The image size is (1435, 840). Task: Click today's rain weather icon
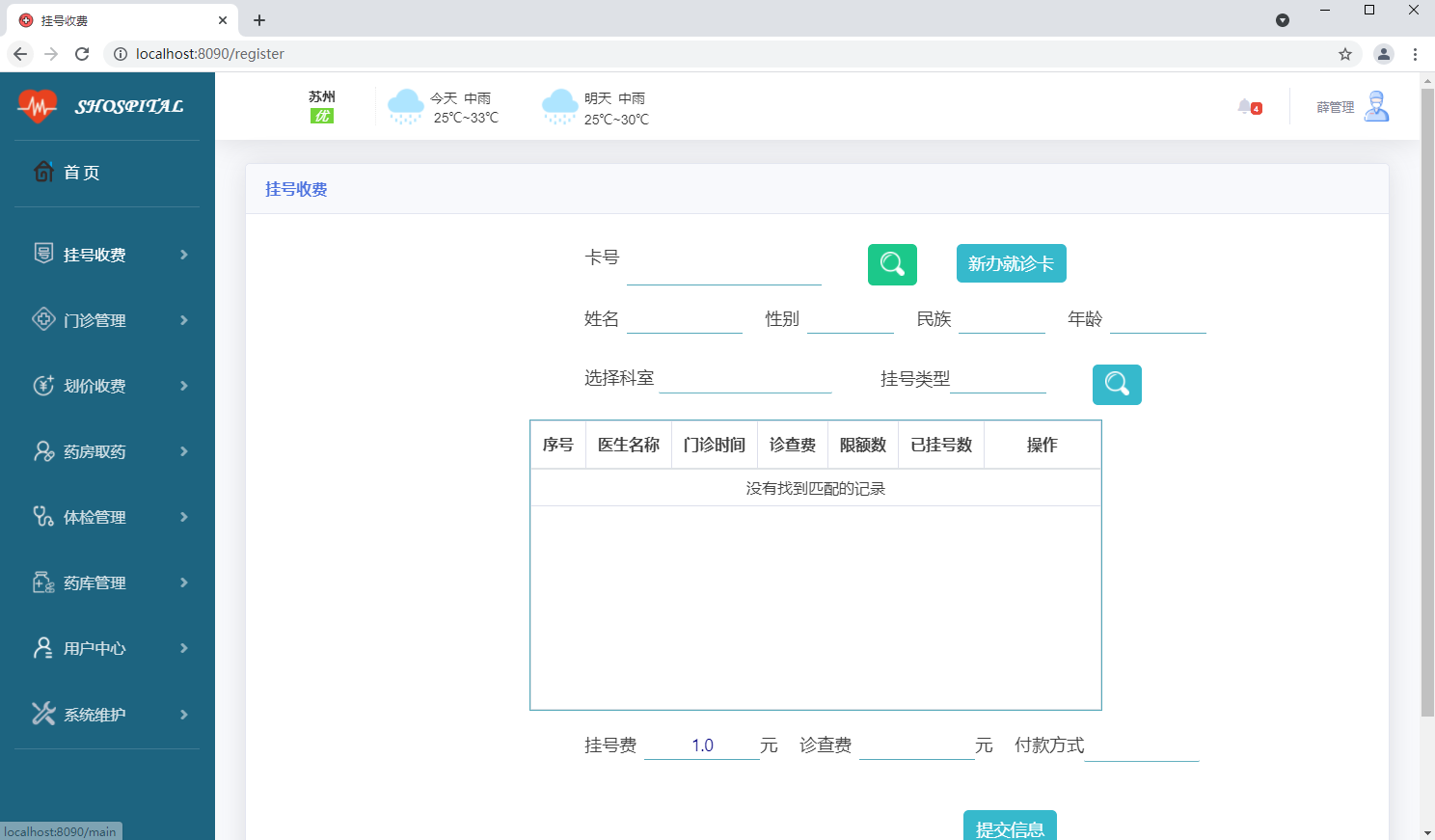[x=405, y=106]
